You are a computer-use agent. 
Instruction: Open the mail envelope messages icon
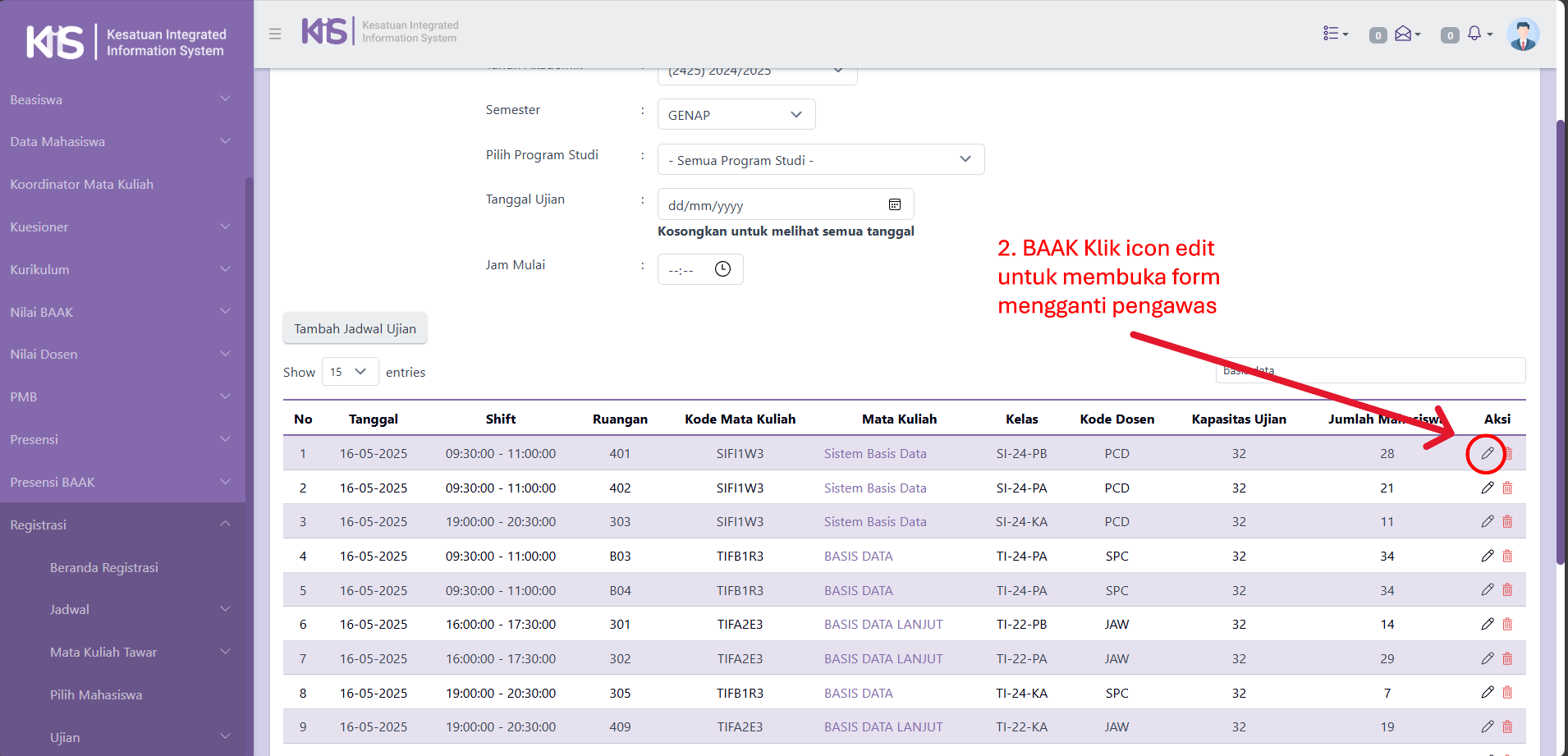(1403, 34)
